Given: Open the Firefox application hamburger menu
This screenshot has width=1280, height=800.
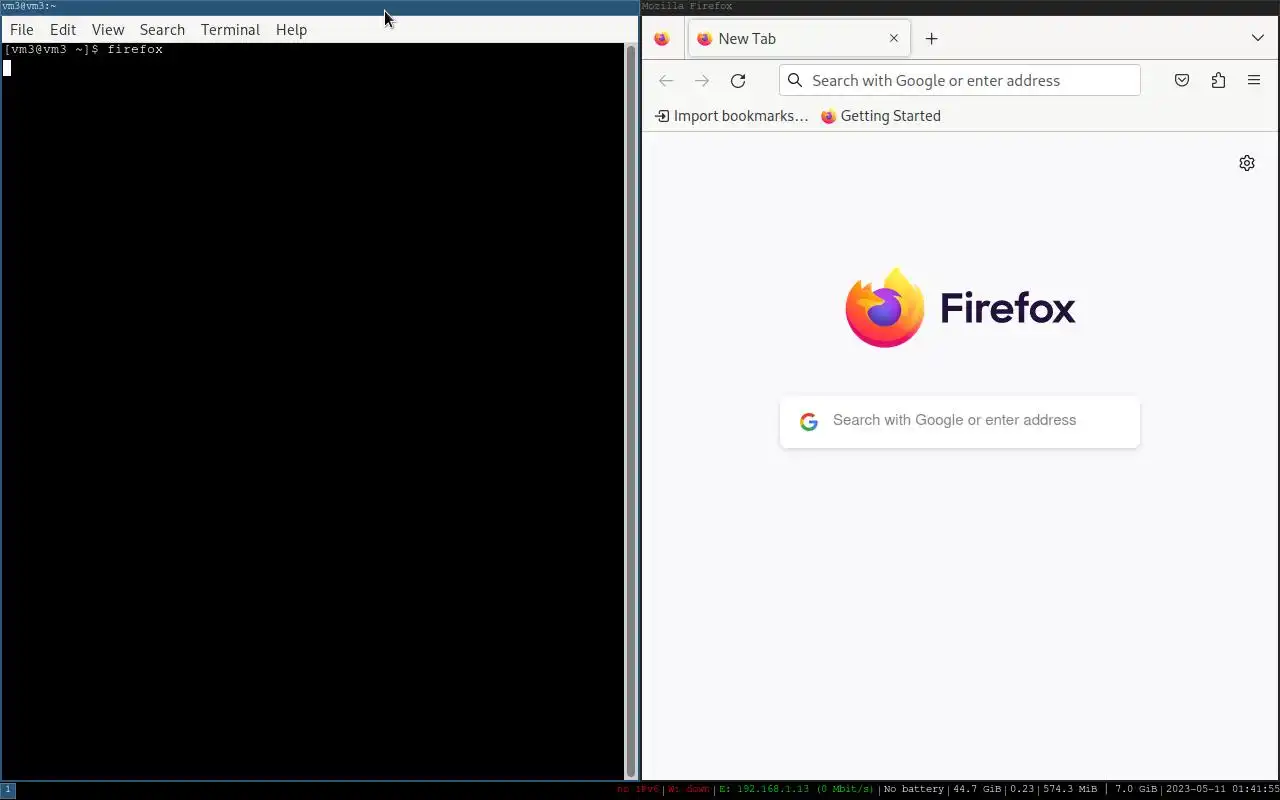Looking at the screenshot, I should point(1254,81).
